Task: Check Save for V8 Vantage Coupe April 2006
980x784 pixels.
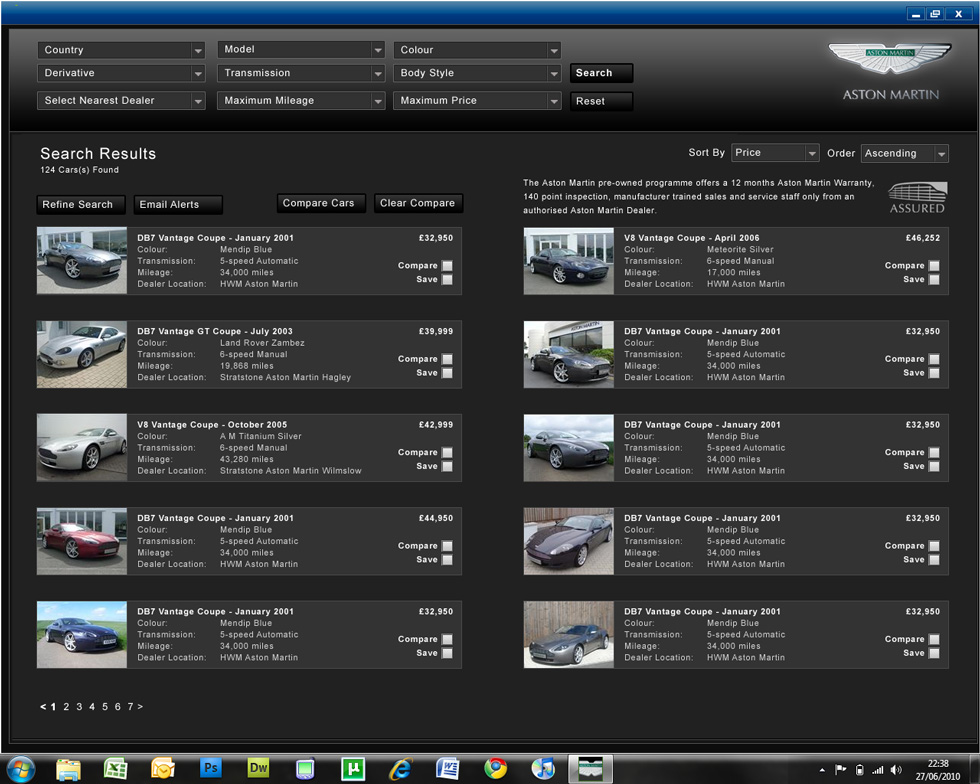Action: (934, 280)
